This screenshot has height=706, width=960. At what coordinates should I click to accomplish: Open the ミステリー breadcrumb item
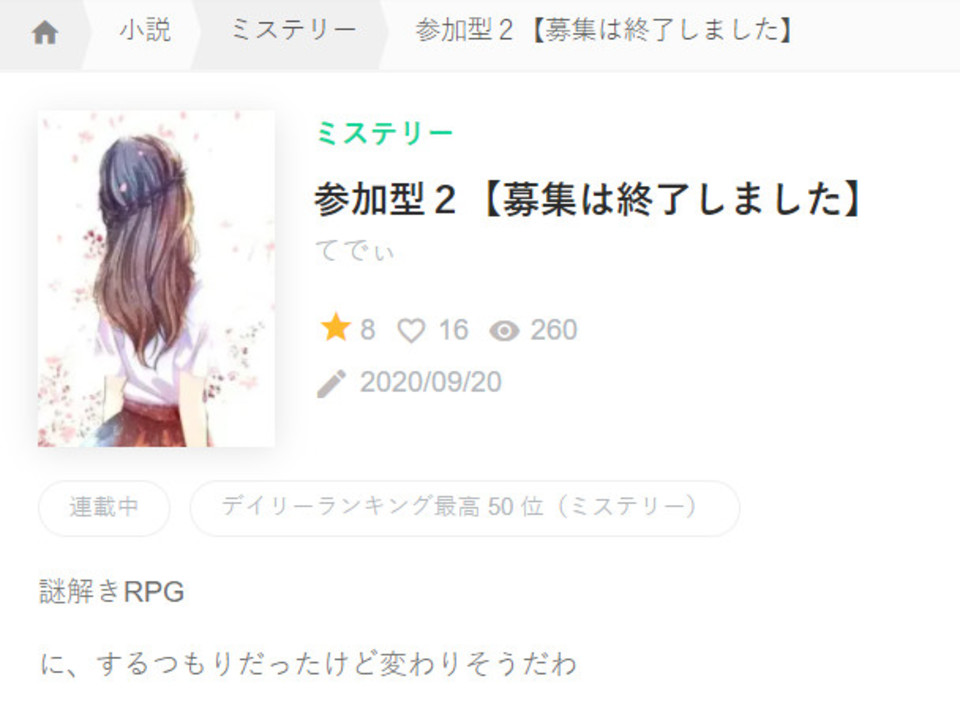tap(293, 29)
